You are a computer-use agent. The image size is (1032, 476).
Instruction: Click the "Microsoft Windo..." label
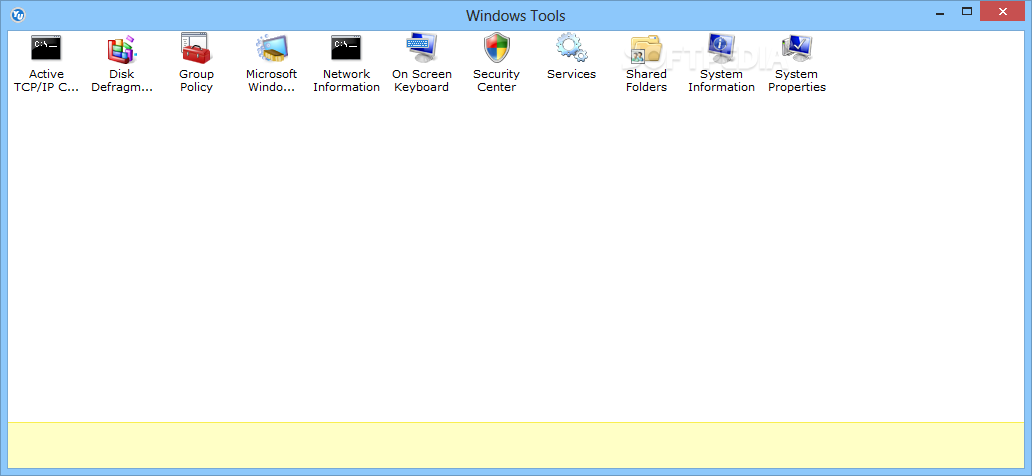coord(271,80)
